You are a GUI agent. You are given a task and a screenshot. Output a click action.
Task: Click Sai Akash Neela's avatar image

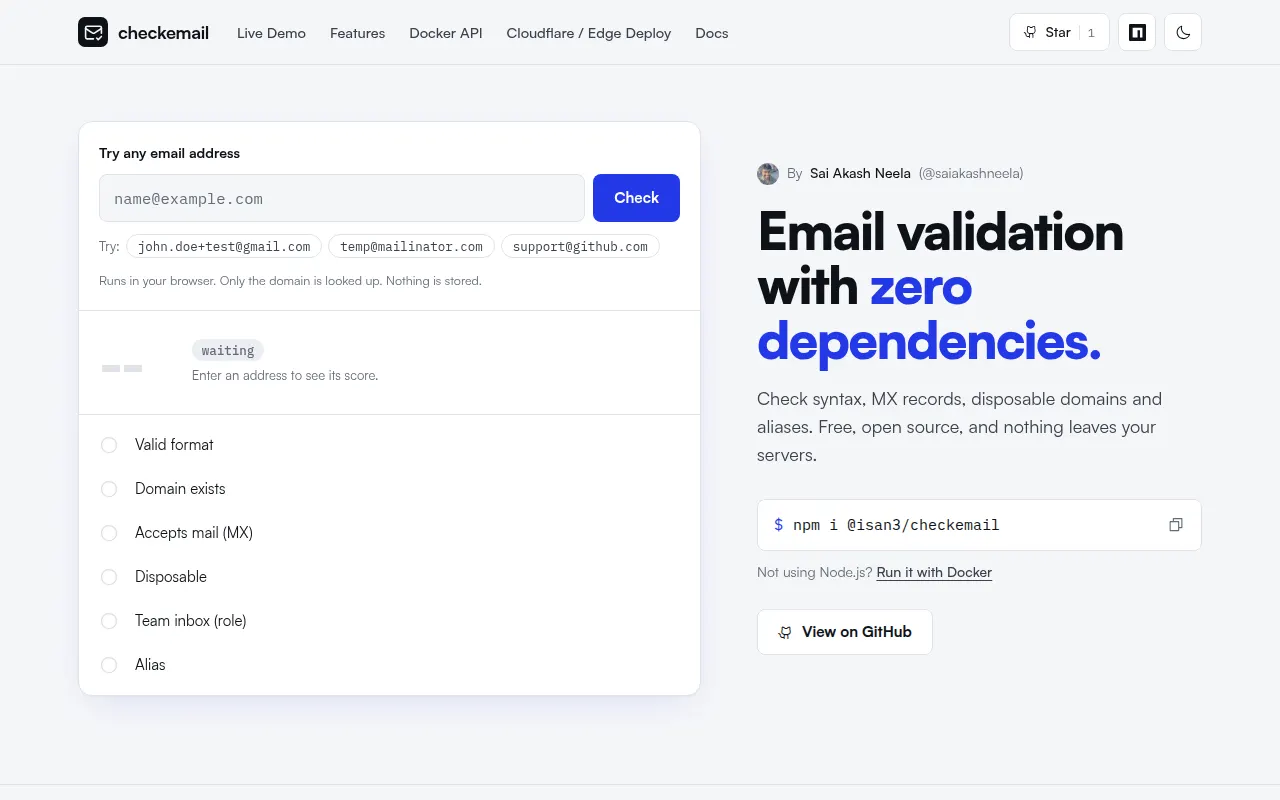pos(768,173)
